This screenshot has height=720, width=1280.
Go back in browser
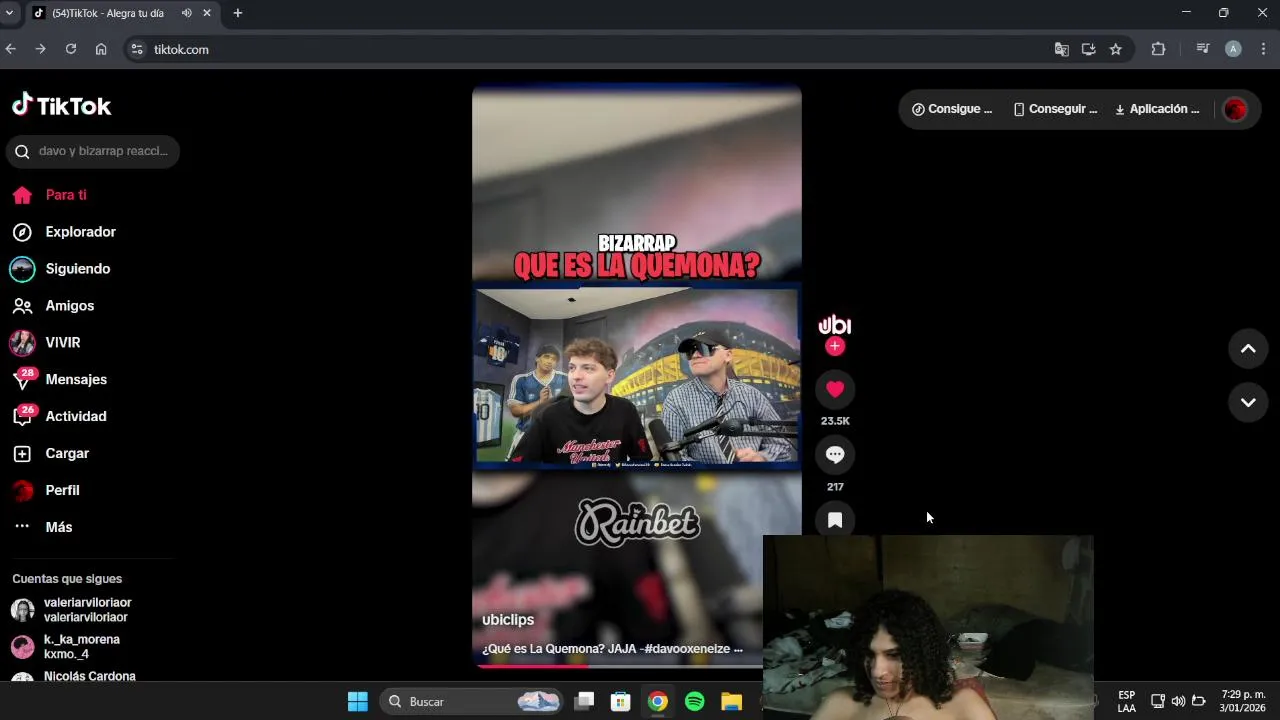pos(11,49)
